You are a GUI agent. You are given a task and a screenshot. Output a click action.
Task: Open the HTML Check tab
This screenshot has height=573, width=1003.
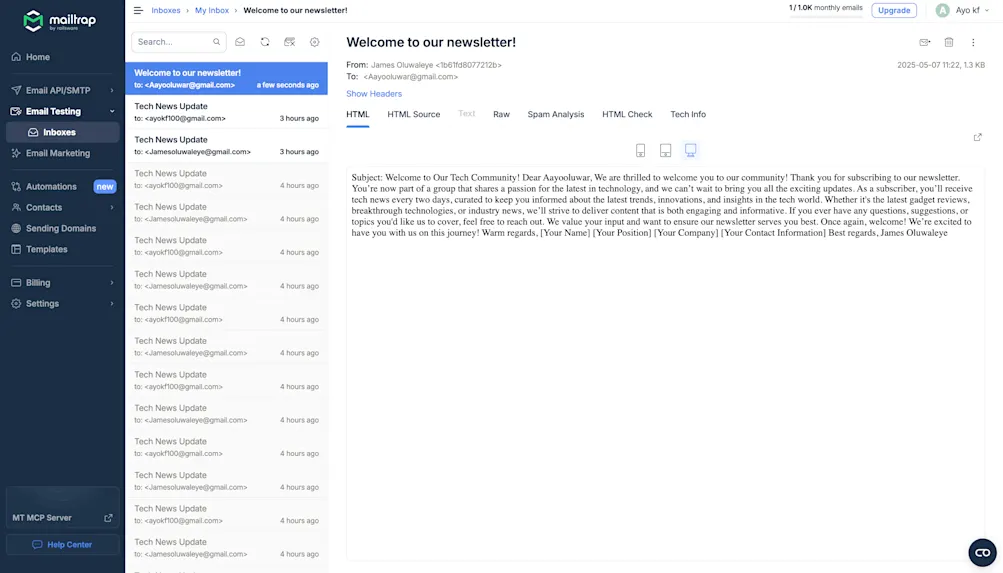(x=627, y=114)
